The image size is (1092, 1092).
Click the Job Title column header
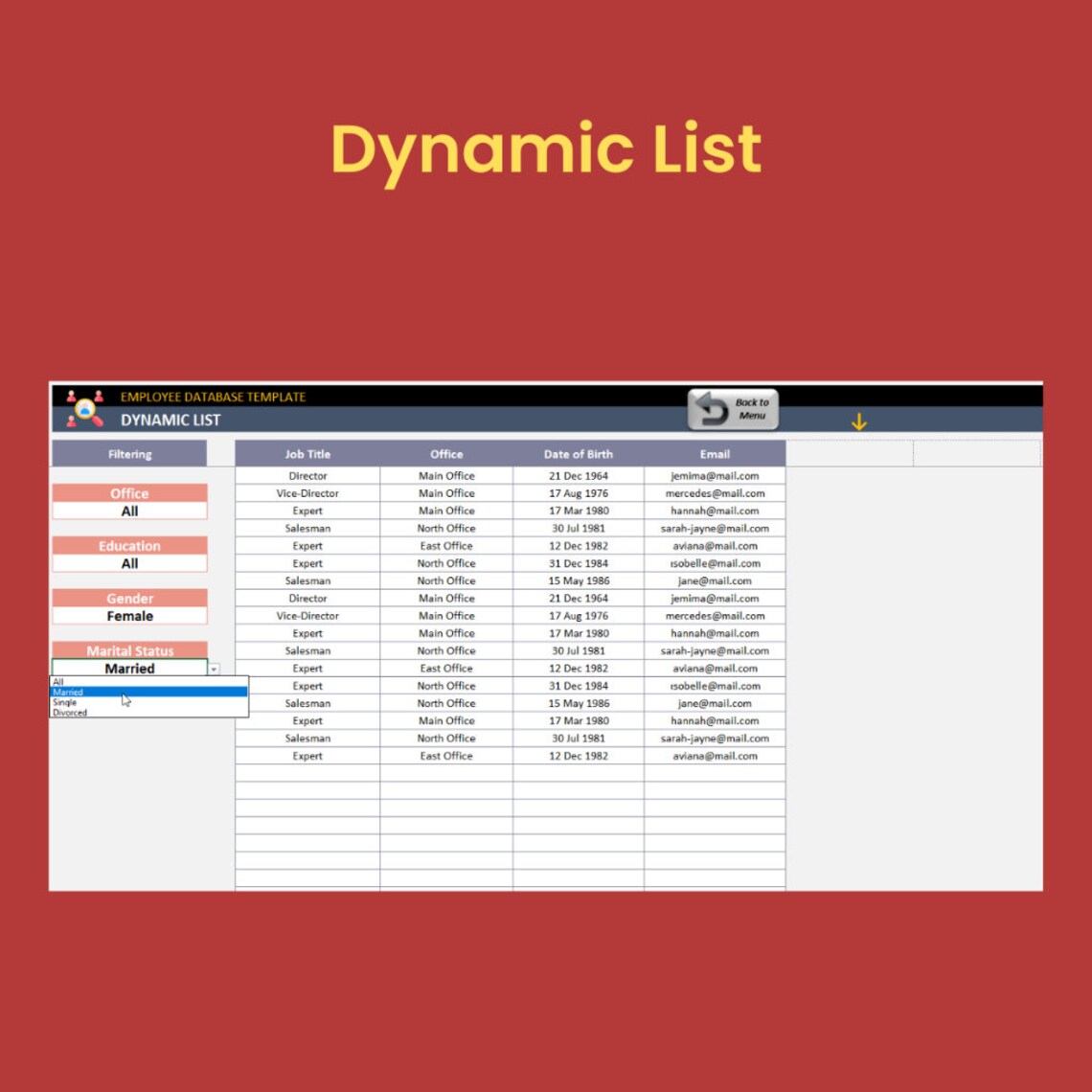tap(307, 453)
